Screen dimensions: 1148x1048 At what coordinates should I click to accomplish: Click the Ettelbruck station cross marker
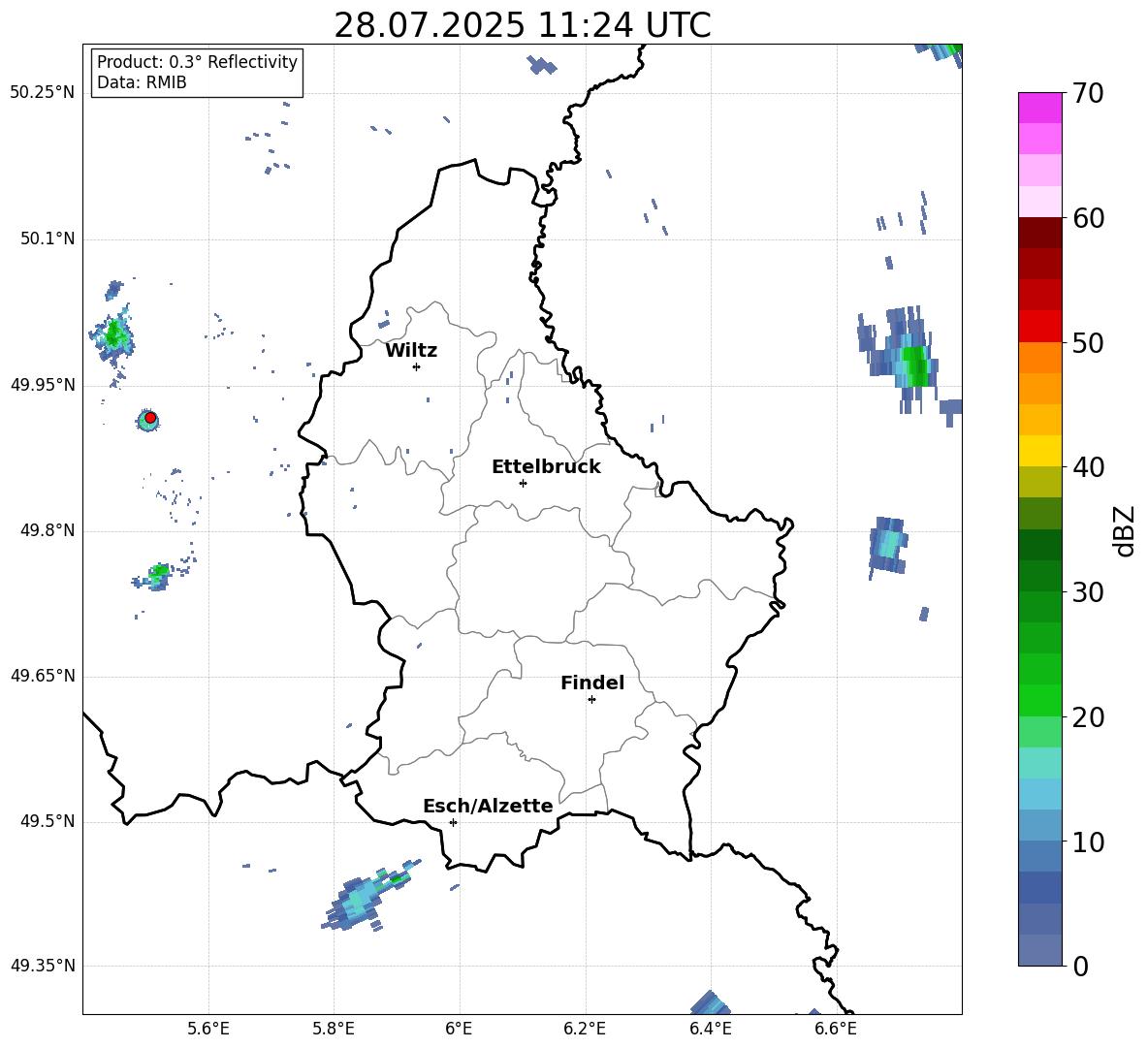pyautogui.click(x=523, y=483)
